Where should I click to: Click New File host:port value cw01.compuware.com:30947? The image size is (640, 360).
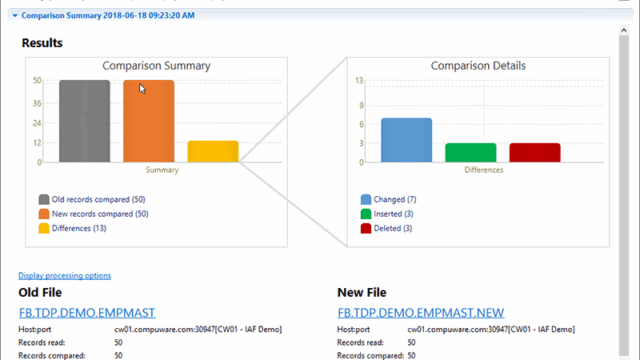tap(491, 329)
